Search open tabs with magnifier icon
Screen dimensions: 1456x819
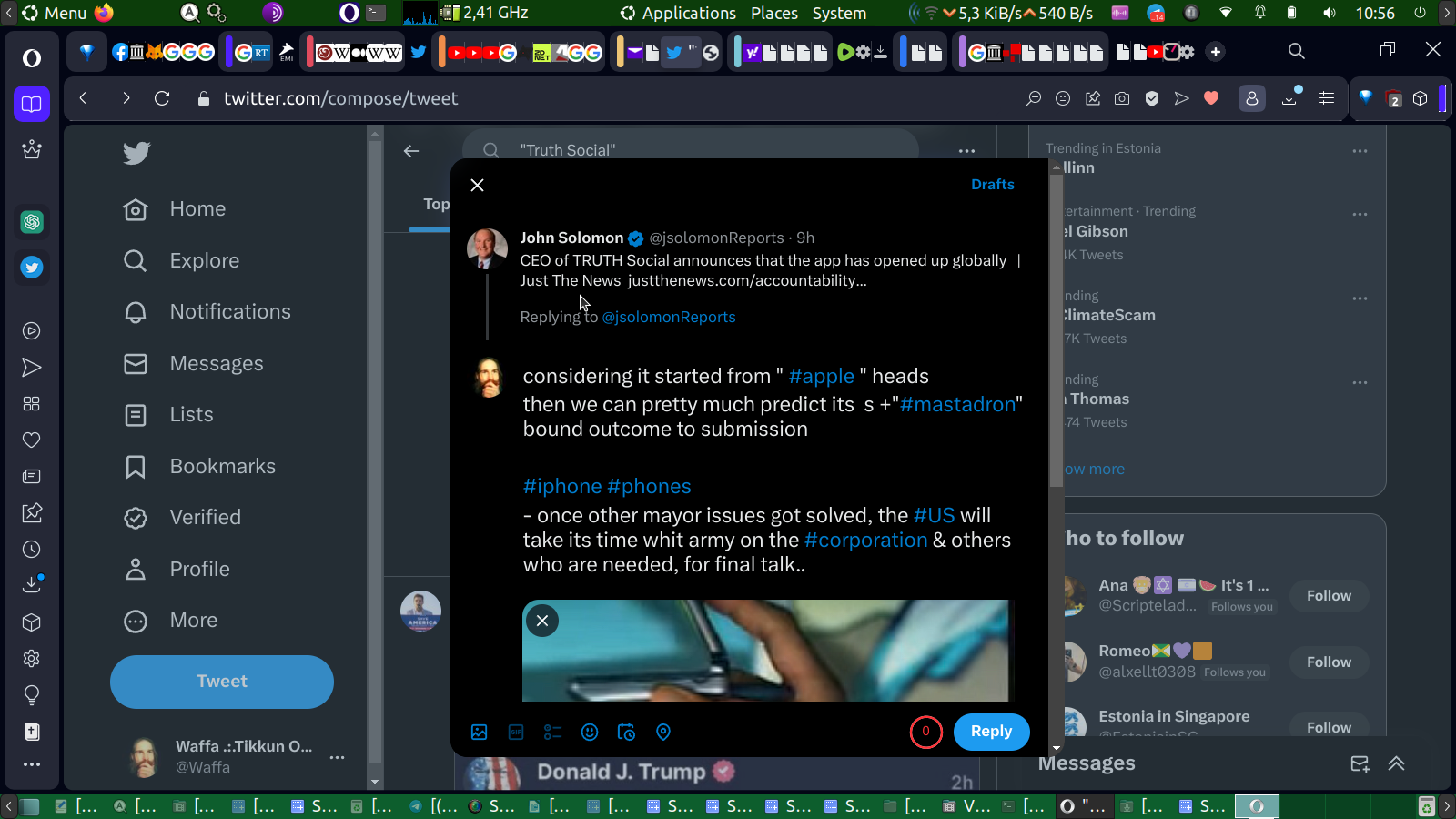pyautogui.click(x=1297, y=51)
